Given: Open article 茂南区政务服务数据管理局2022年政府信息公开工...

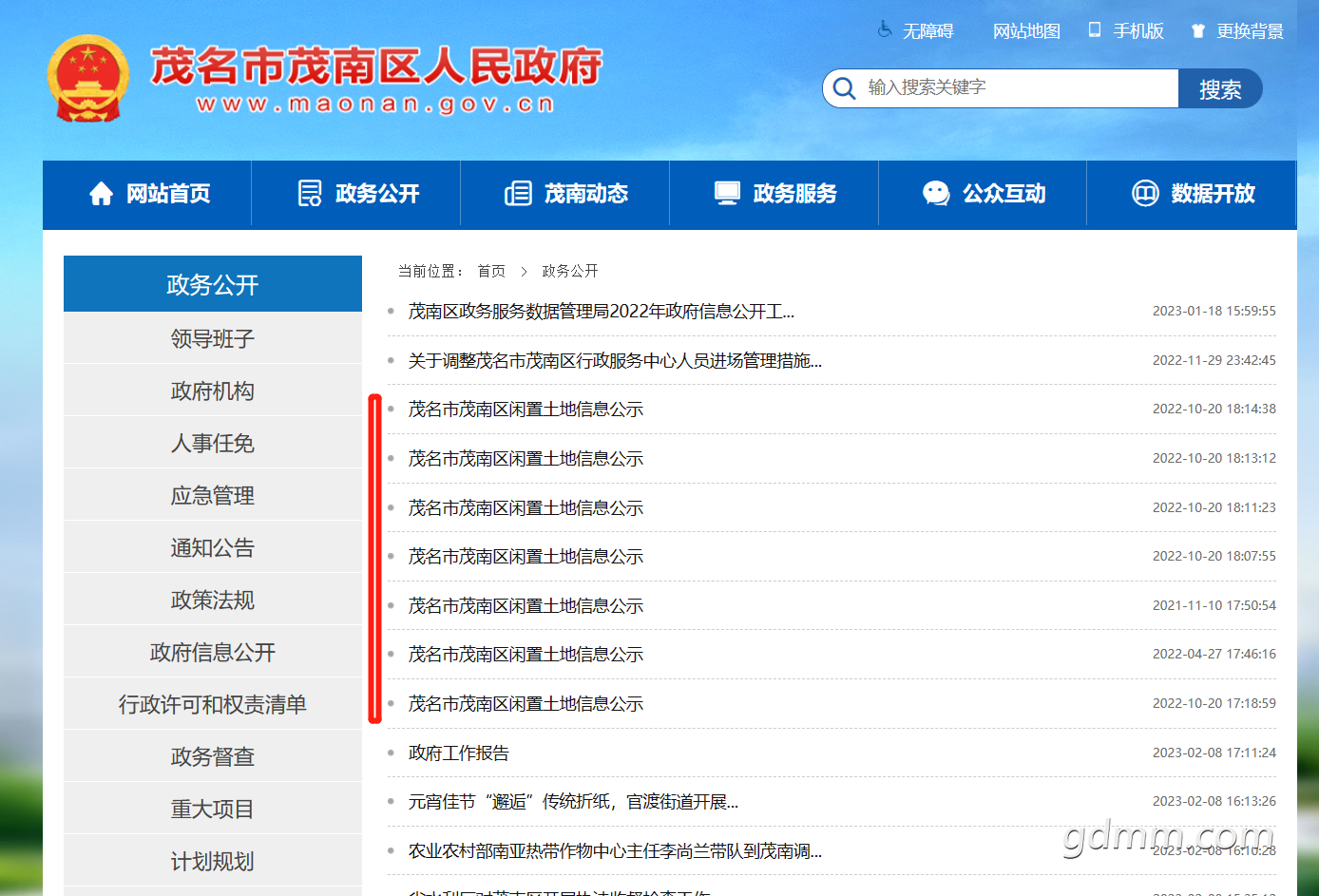Looking at the screenshot, I should (x=602, y=311).
